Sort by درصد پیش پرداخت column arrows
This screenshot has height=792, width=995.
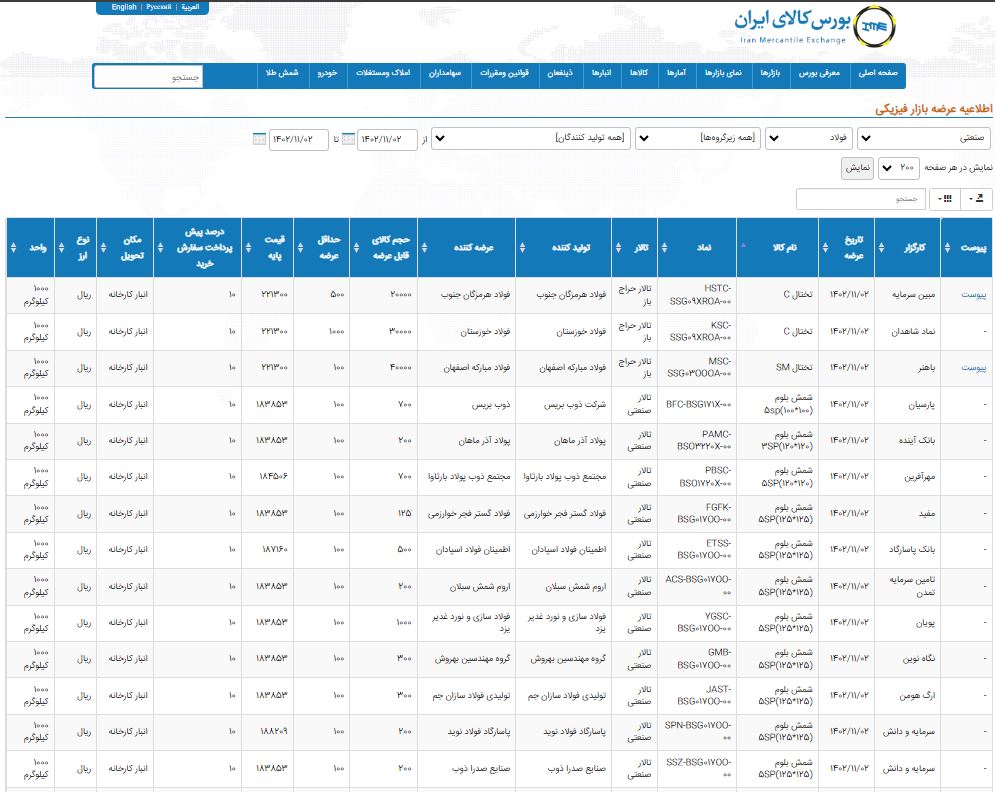tap(161, 248)
